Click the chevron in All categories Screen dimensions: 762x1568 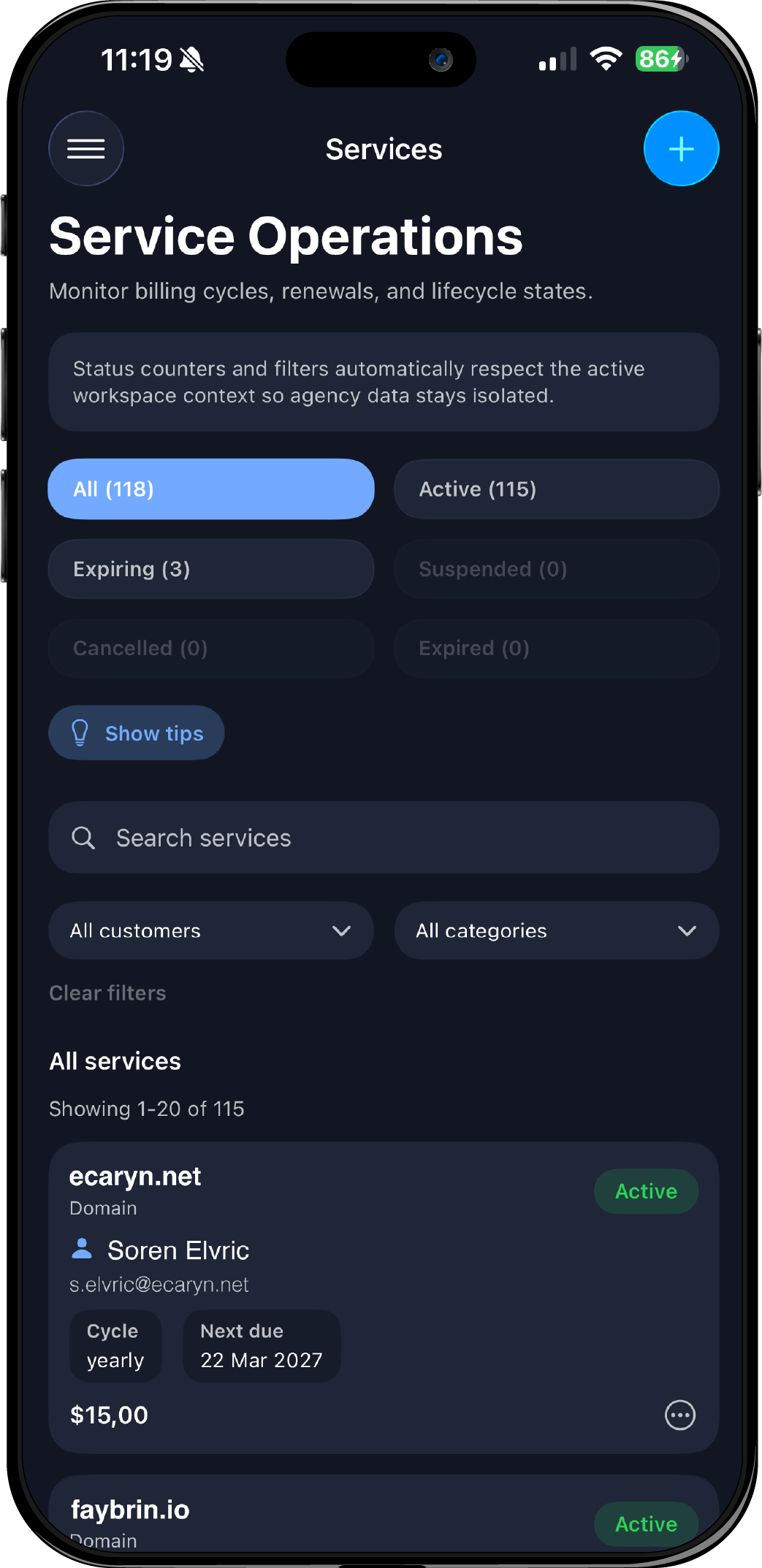[687, 930]
